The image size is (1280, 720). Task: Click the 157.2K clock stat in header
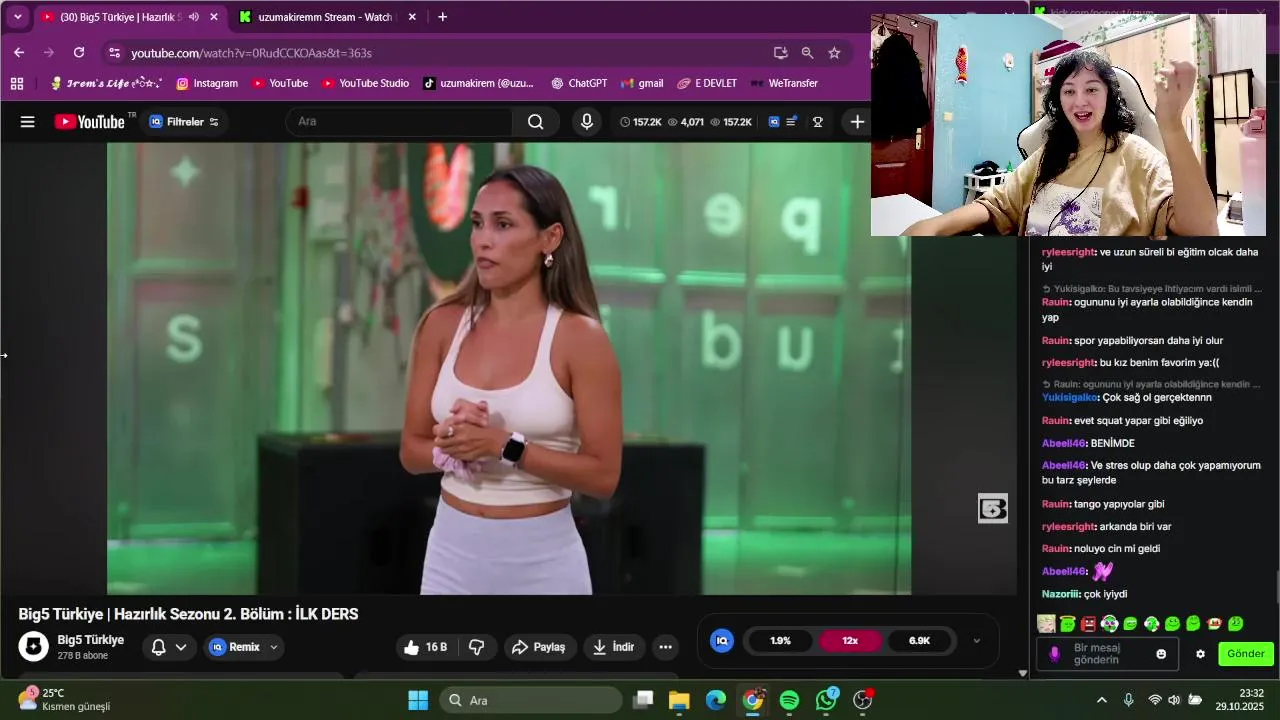point(641,122)
